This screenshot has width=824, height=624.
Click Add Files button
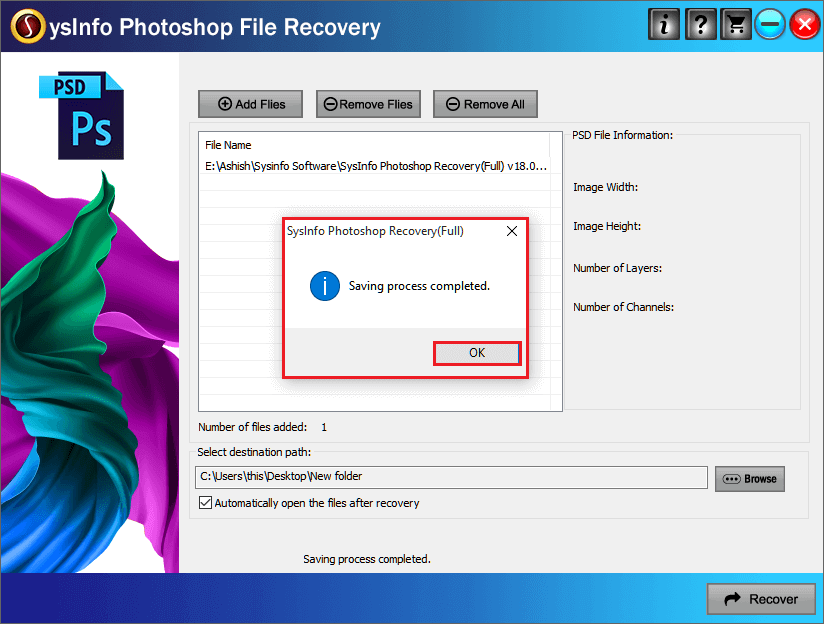tap(251, 104)
